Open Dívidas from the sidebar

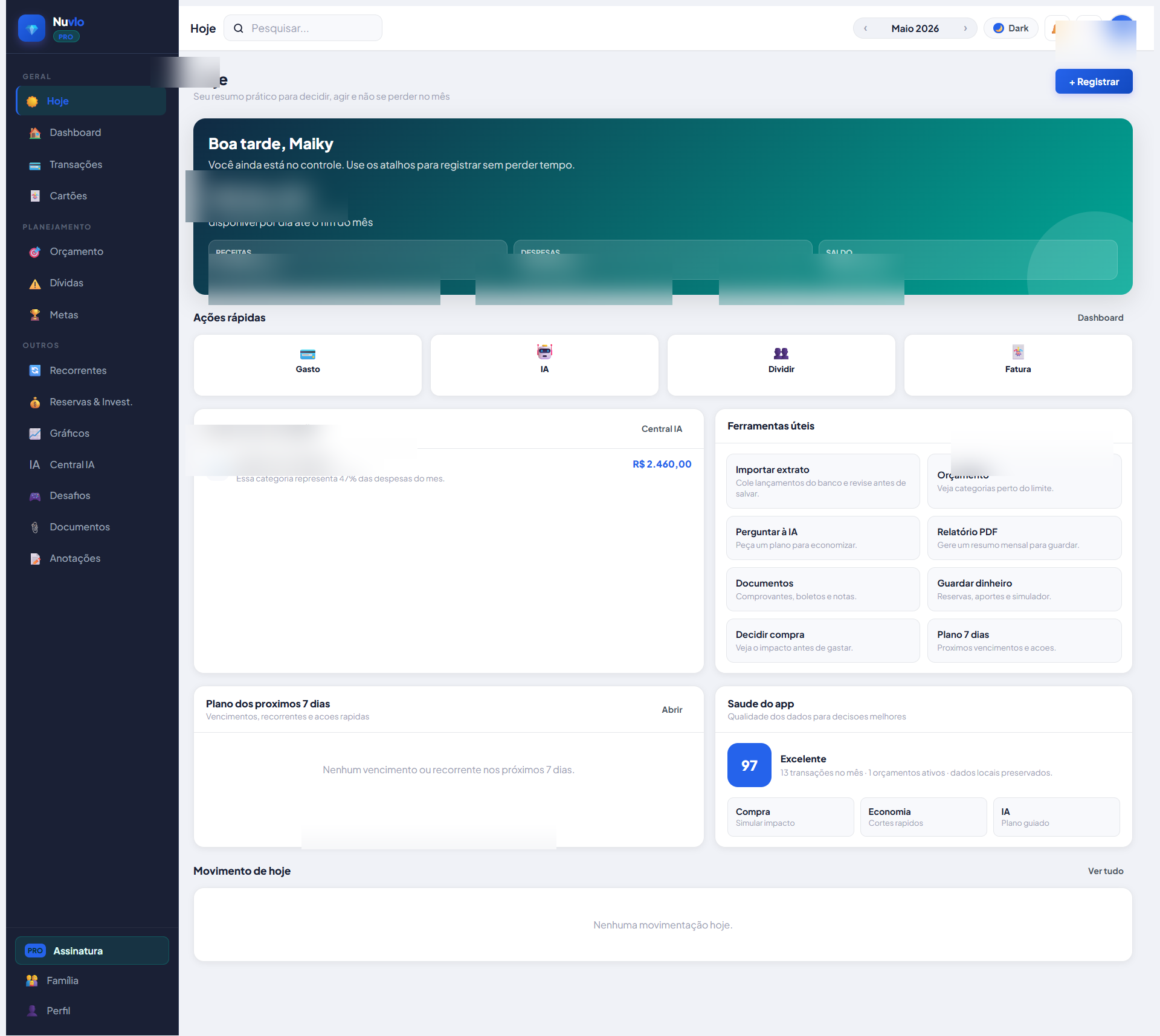66,283
